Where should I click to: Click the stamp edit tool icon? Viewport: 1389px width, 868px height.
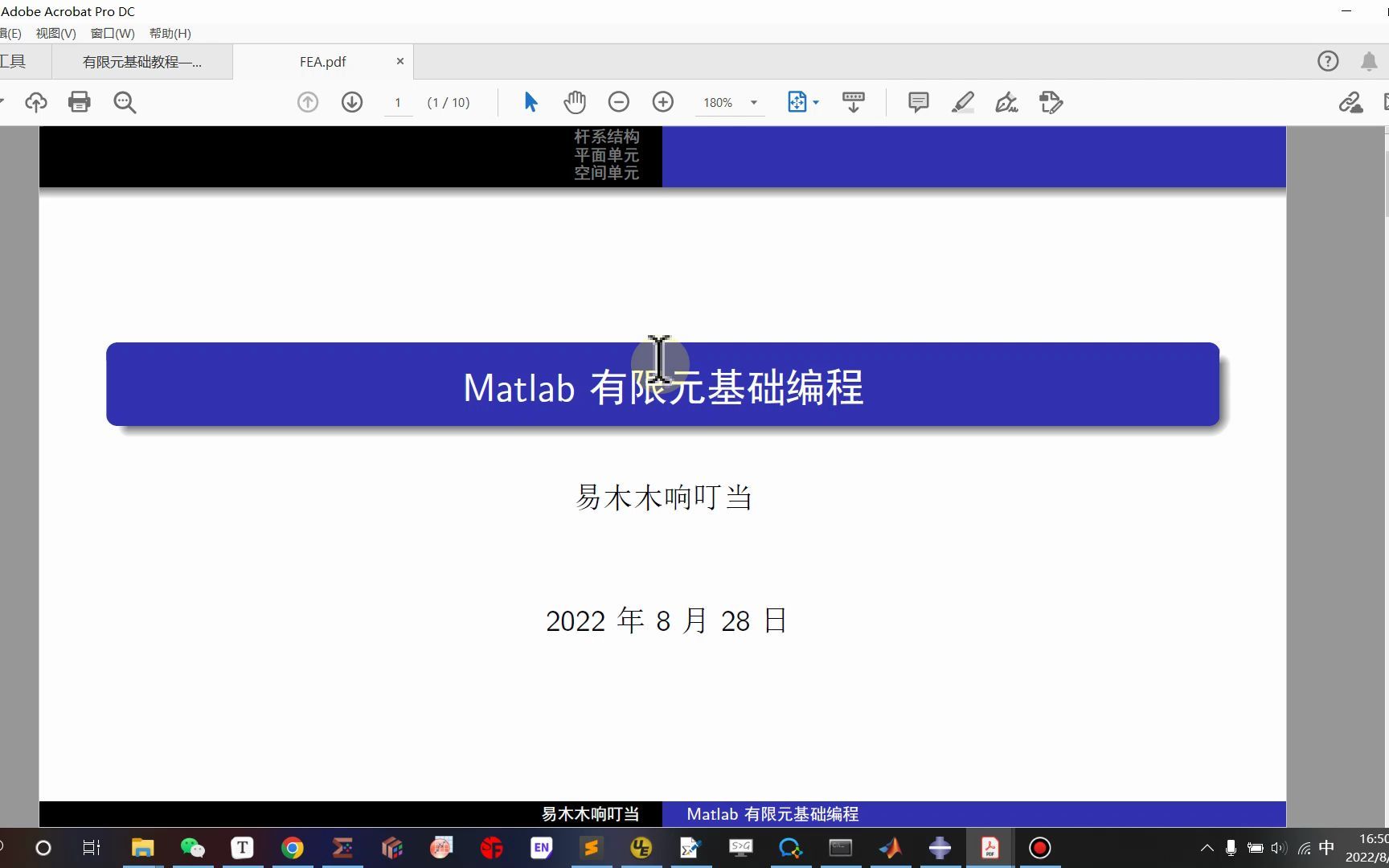1051,102
